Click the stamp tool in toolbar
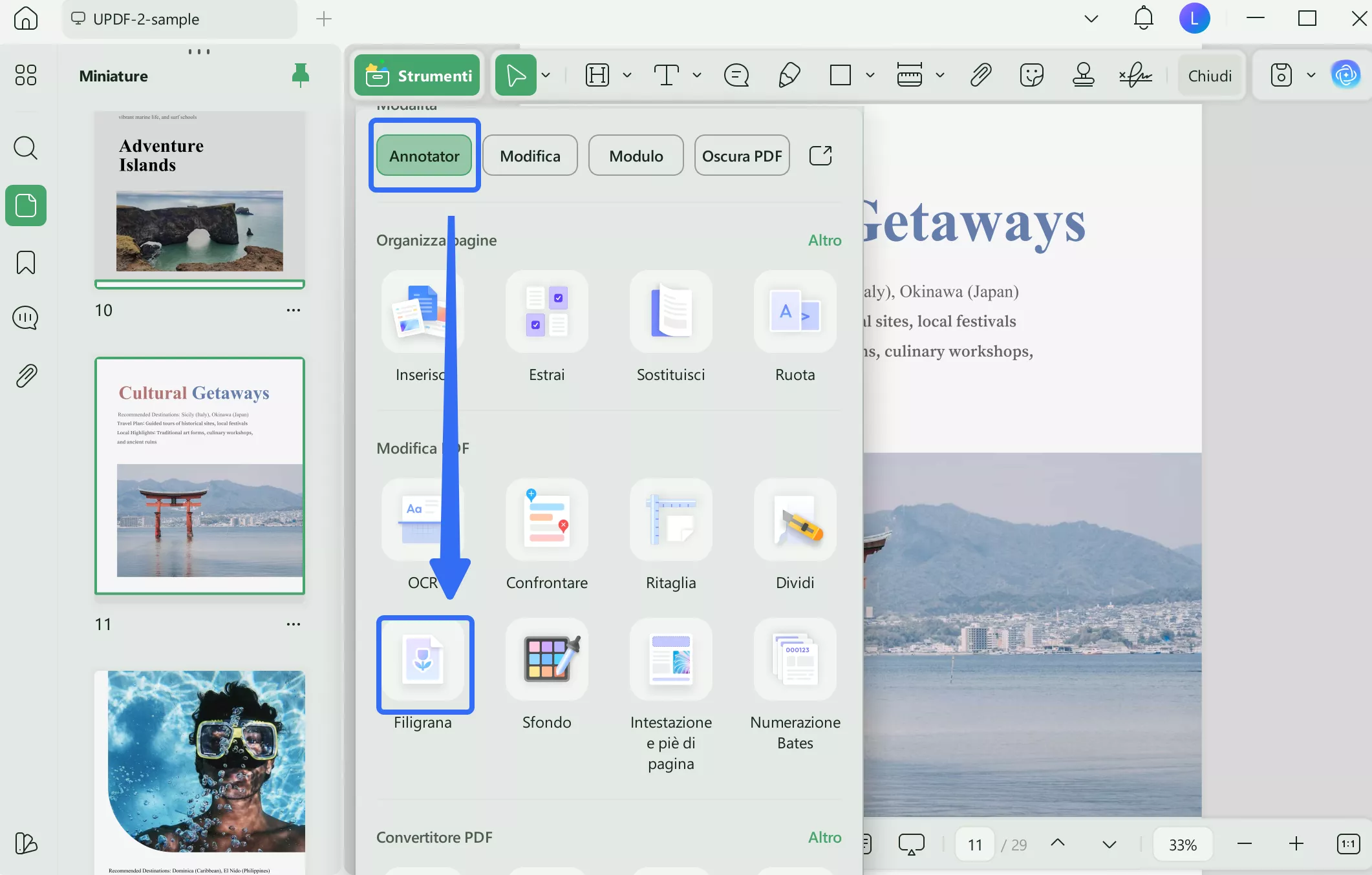 tap(1083, 76)
